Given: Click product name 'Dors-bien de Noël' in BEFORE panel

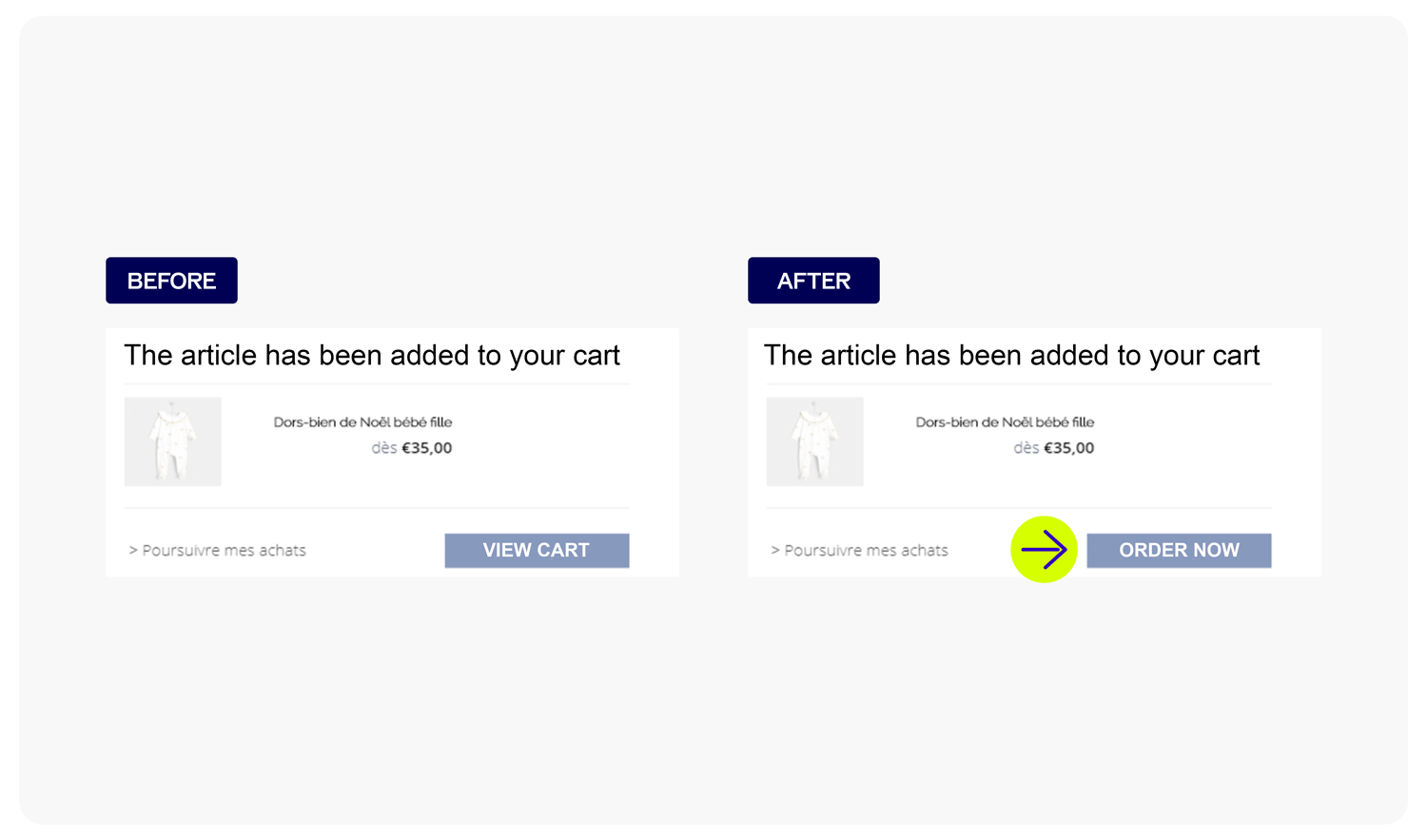Looking at the screenshot, I should [362, 422].
